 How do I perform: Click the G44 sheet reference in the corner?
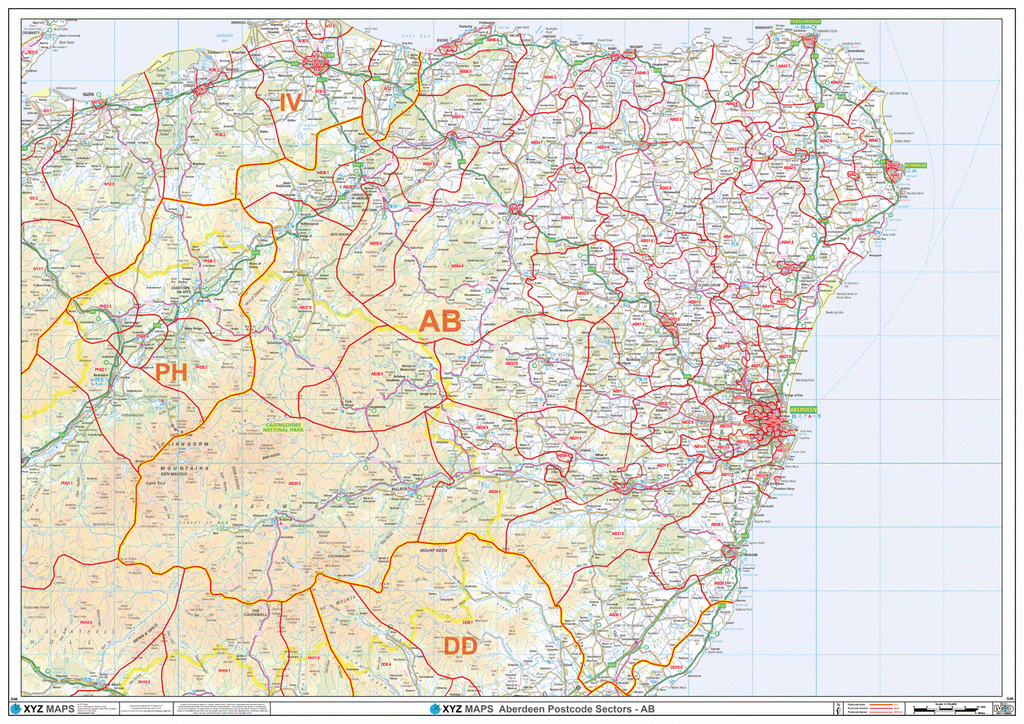(1010, 698)
